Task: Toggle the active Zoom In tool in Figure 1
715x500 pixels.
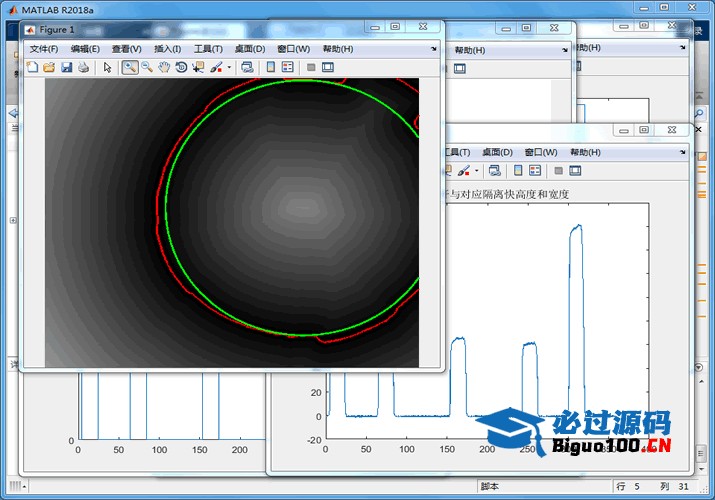Action: pos(130,67)
